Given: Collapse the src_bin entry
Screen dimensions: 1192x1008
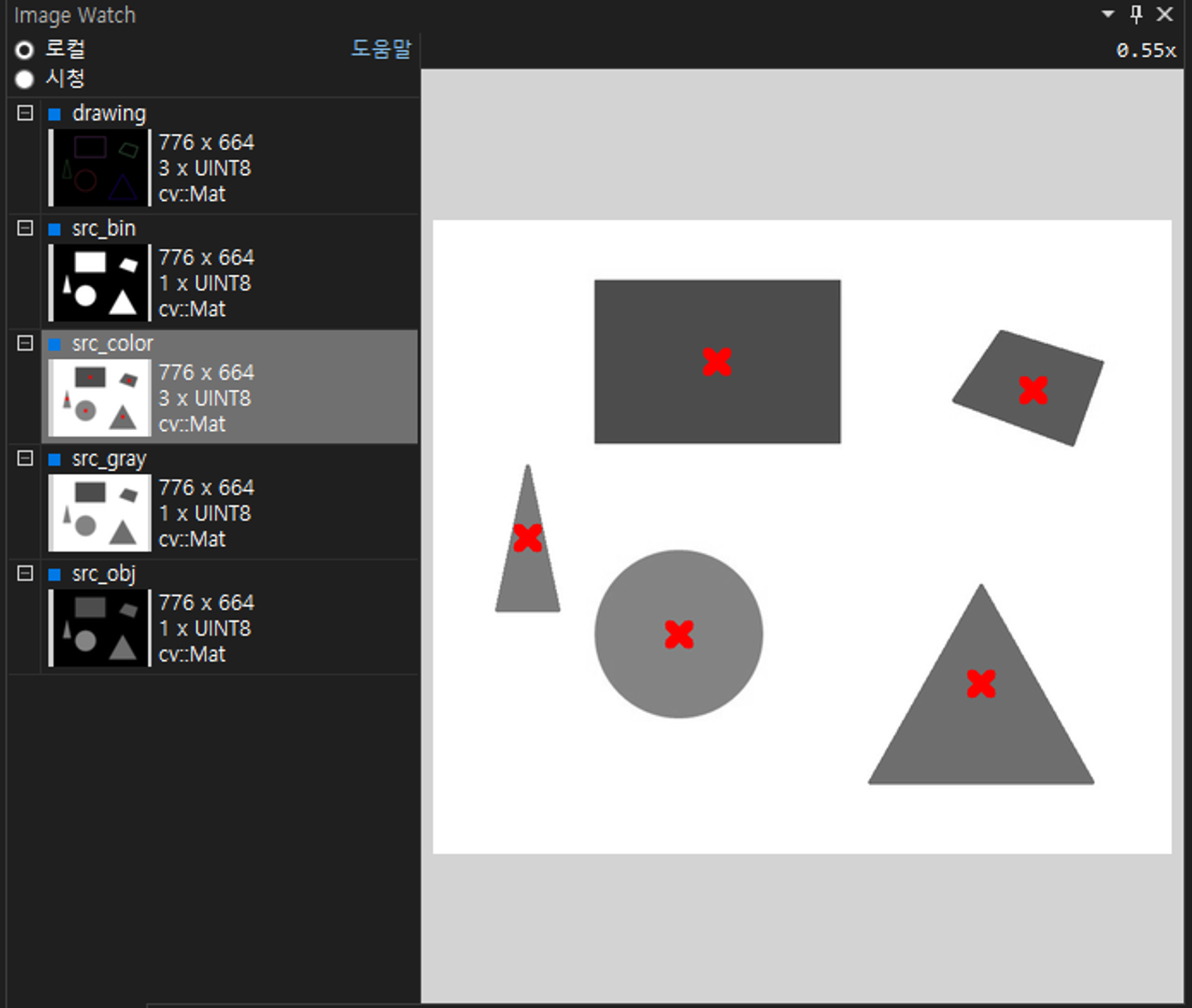Looking at the screenshot, I should [x=25, y=228].
